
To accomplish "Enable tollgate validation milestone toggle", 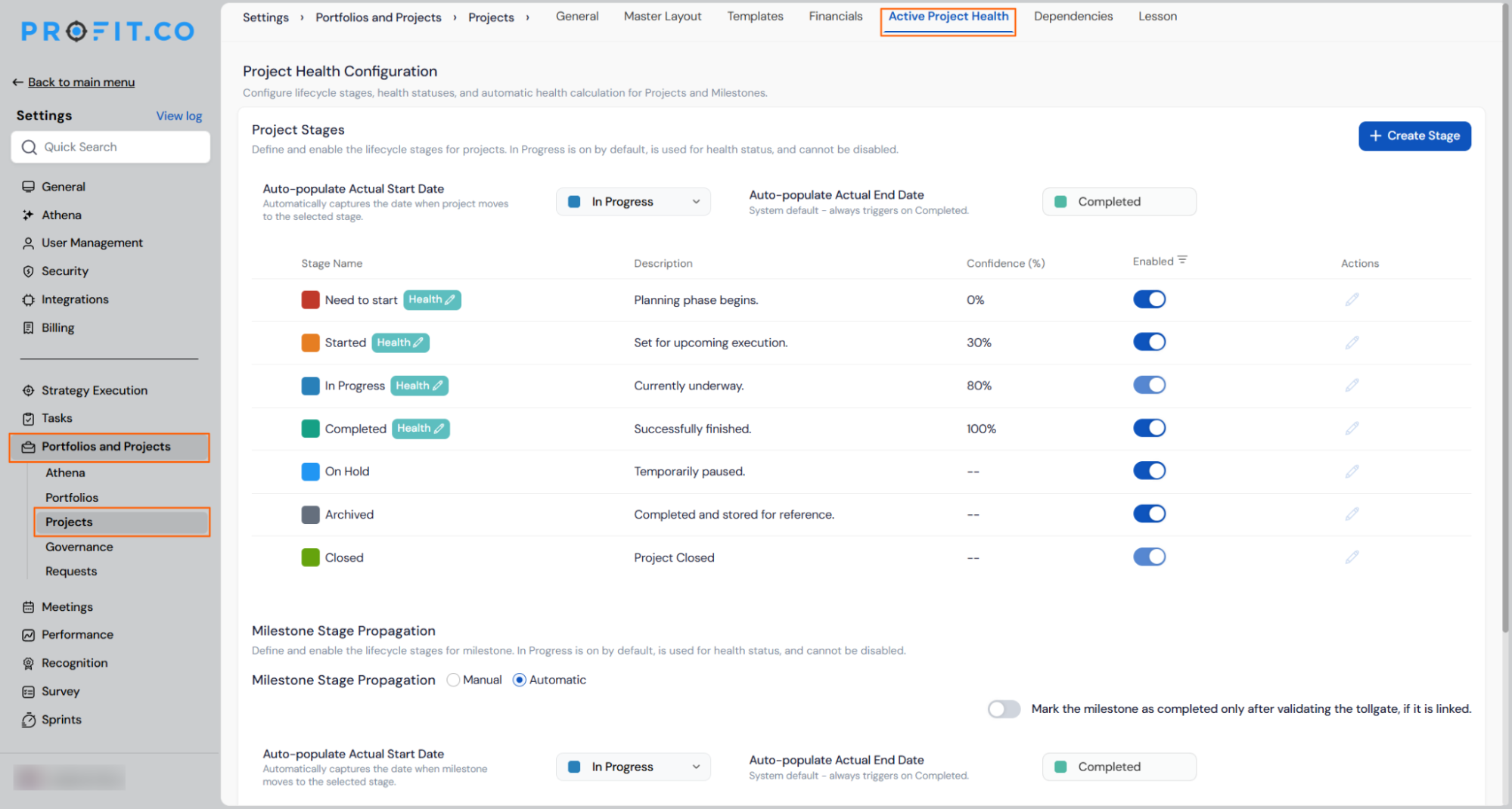I will (1004, 709).
